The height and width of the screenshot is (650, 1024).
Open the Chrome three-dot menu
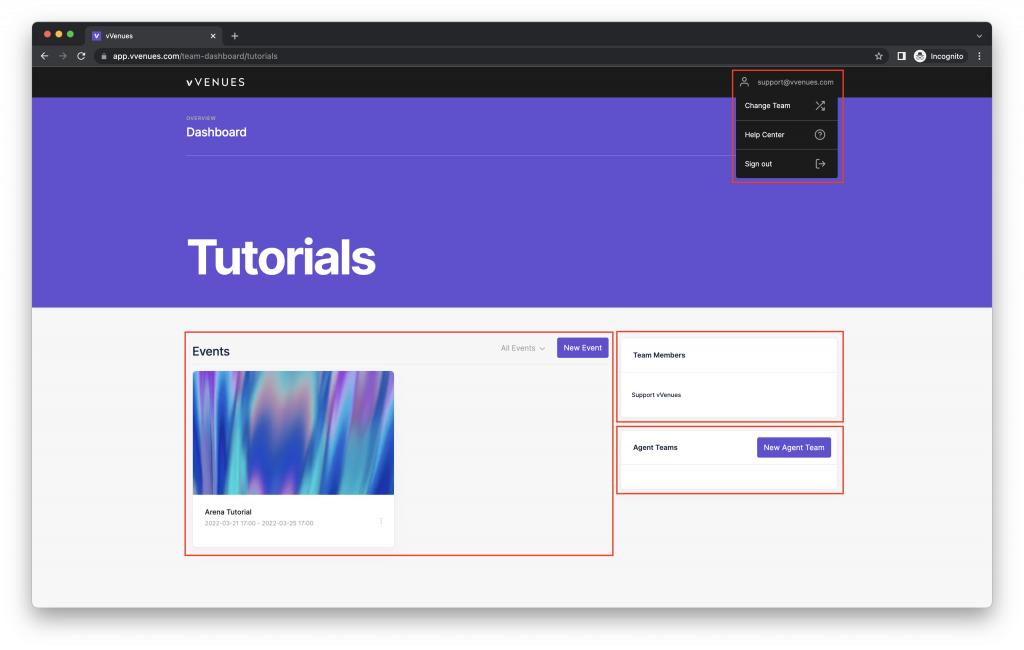[979, 56]
